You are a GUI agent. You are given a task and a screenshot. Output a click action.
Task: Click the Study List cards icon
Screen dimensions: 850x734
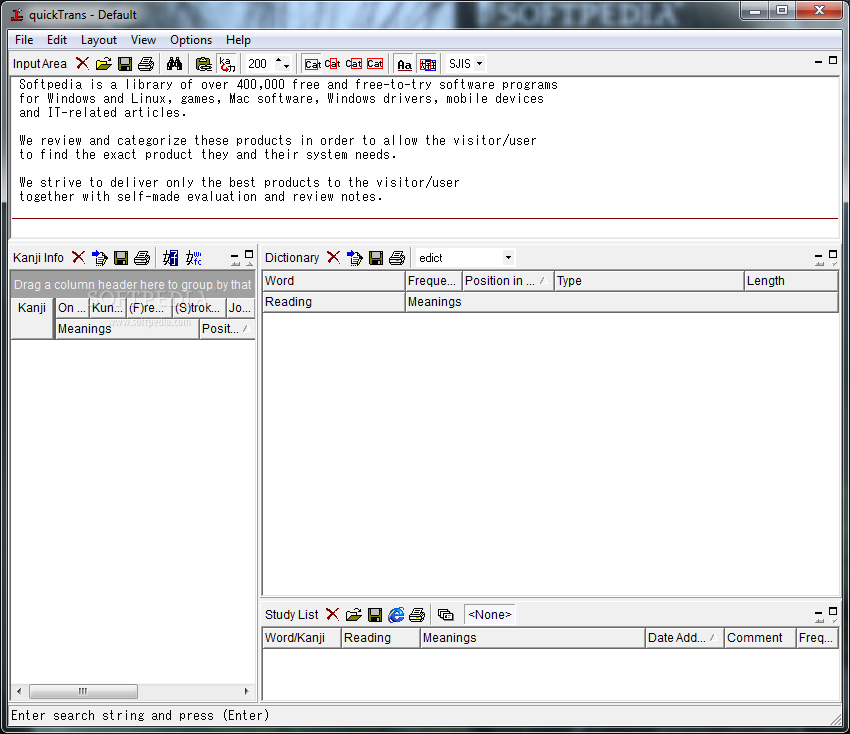446,614
